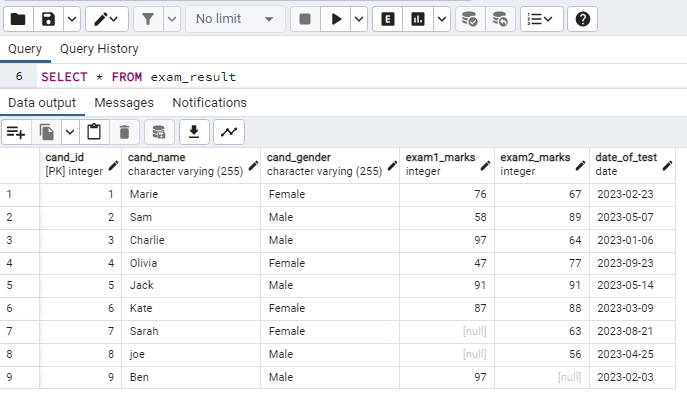Download results as file
Image resolution: width=687 pixels, height=402 pixels.
click(194, 132)
